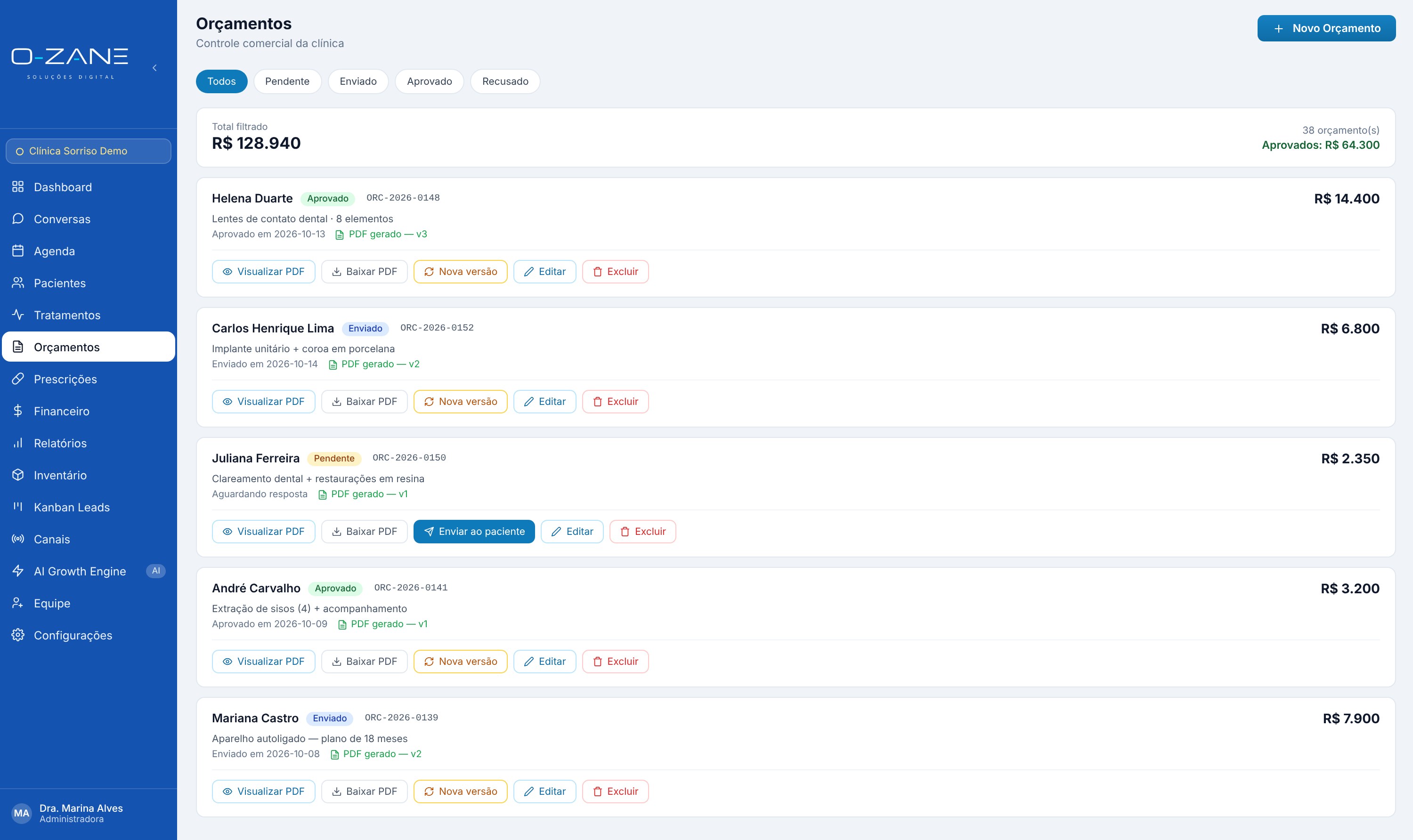Viewport: 1413px width, 840px height.
Task: Excluir Juliana Ferreira's quote
Action: click(x=642, y=532)
